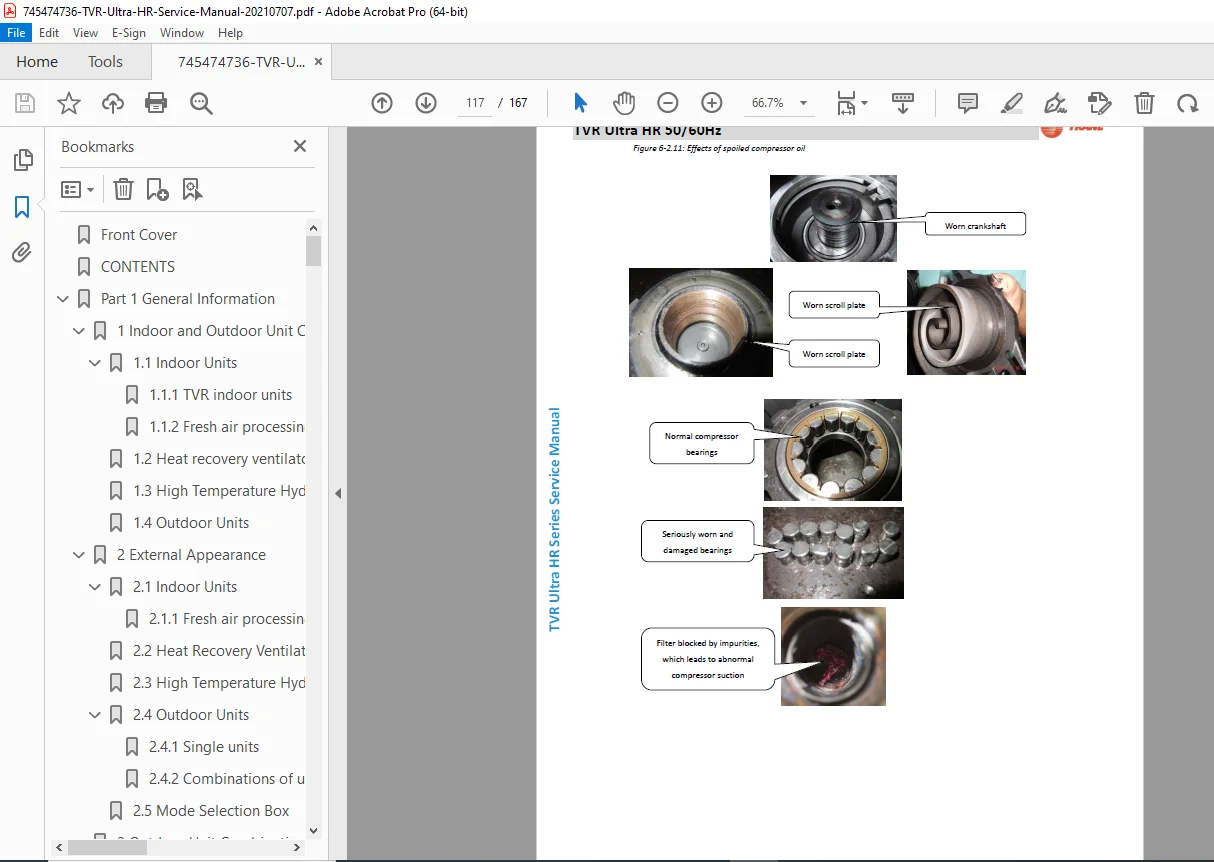
Task: Print the document with the printer icon
Action: 156,103
